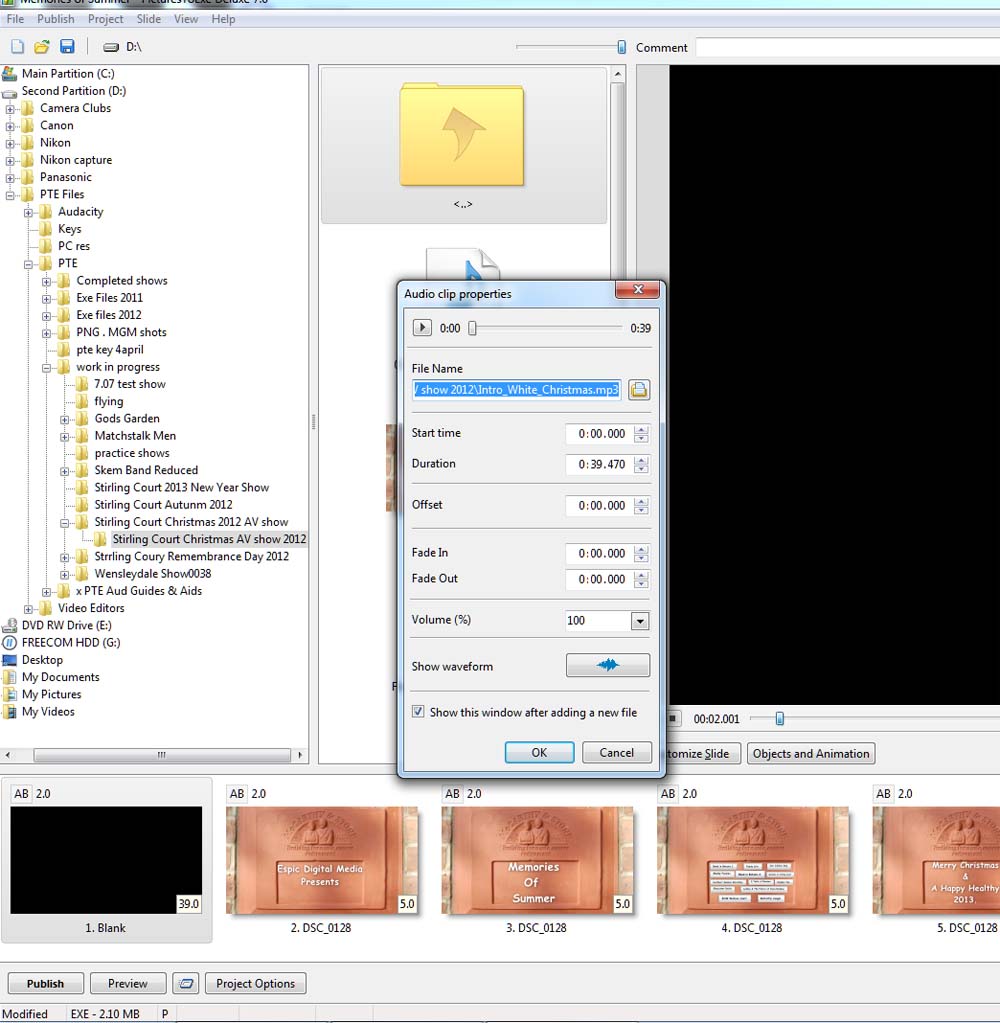Click the New project toolbar icon
Screen dimensions: 1000x1023
click(17, 47)
